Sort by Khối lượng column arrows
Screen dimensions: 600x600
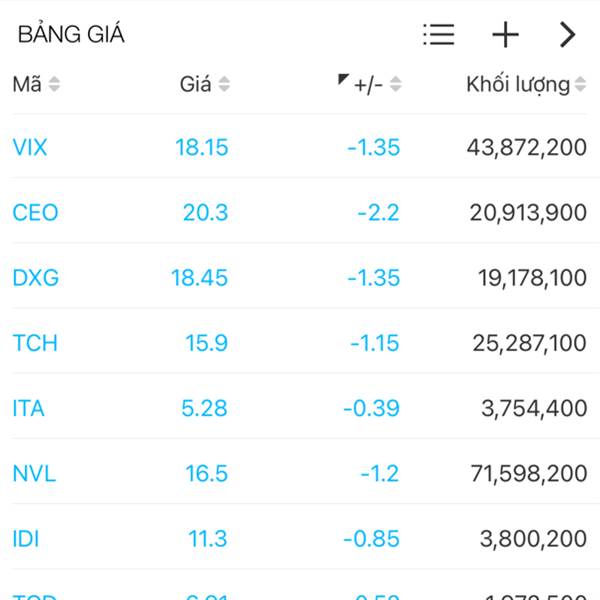580,84
